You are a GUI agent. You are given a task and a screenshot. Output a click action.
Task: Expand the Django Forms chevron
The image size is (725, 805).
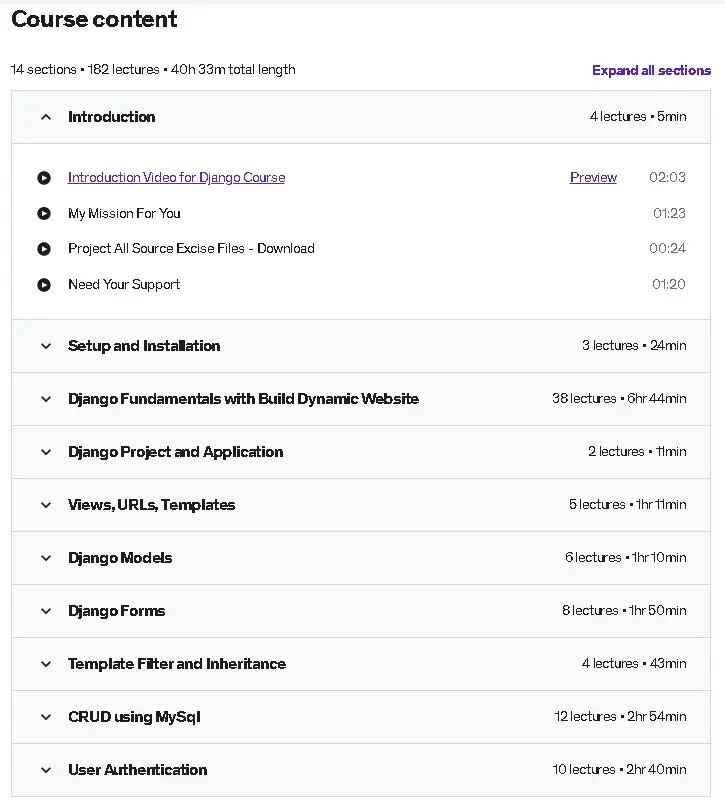coord(46,611)
